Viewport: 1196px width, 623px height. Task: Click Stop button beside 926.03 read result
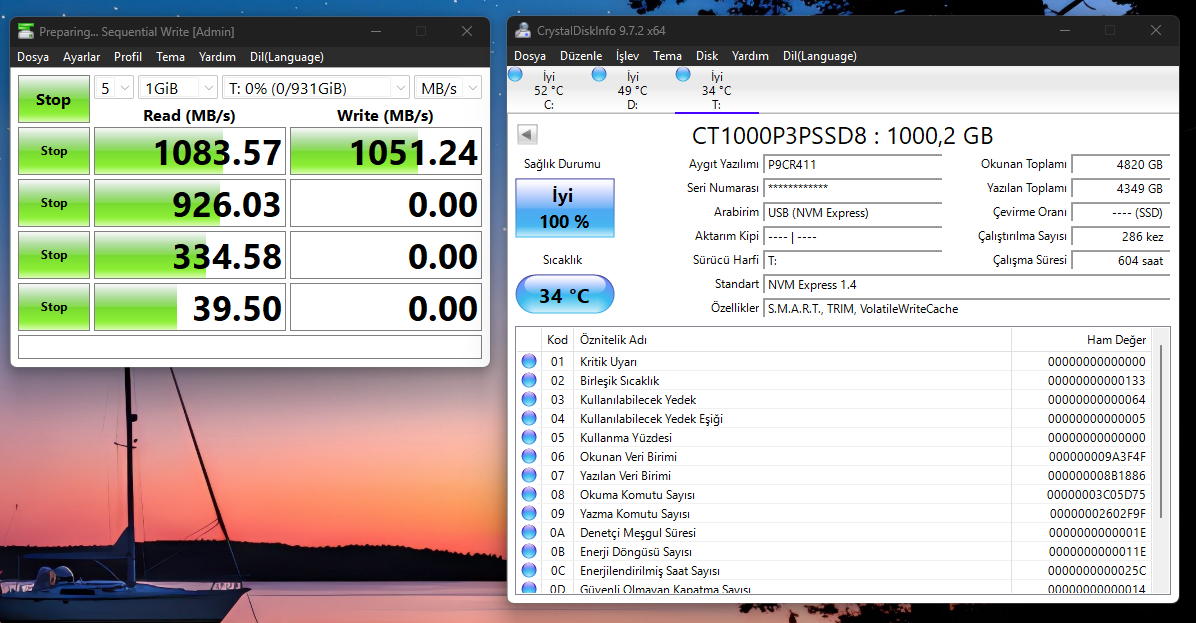click(x=53, y=203)
